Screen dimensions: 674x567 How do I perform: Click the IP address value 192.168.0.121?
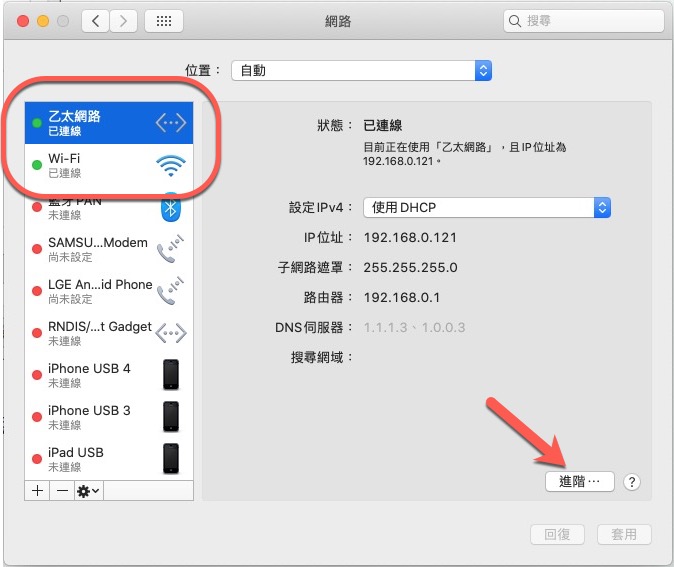point(410,238)
